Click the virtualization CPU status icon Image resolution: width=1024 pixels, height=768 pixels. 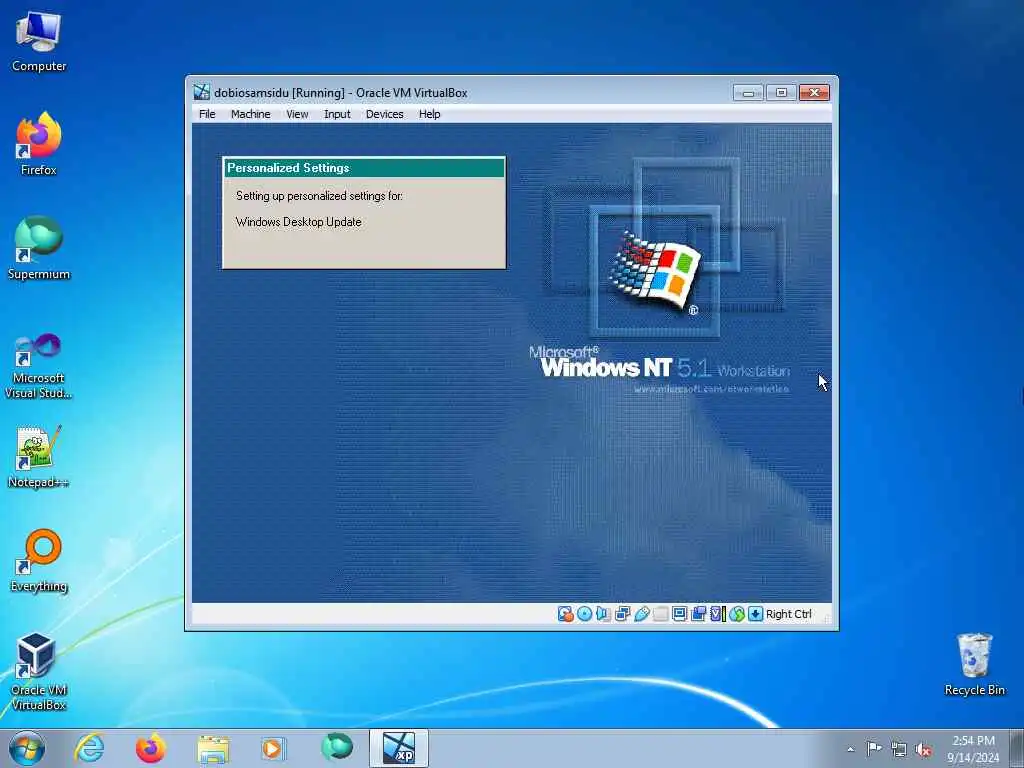coord(718,614)
